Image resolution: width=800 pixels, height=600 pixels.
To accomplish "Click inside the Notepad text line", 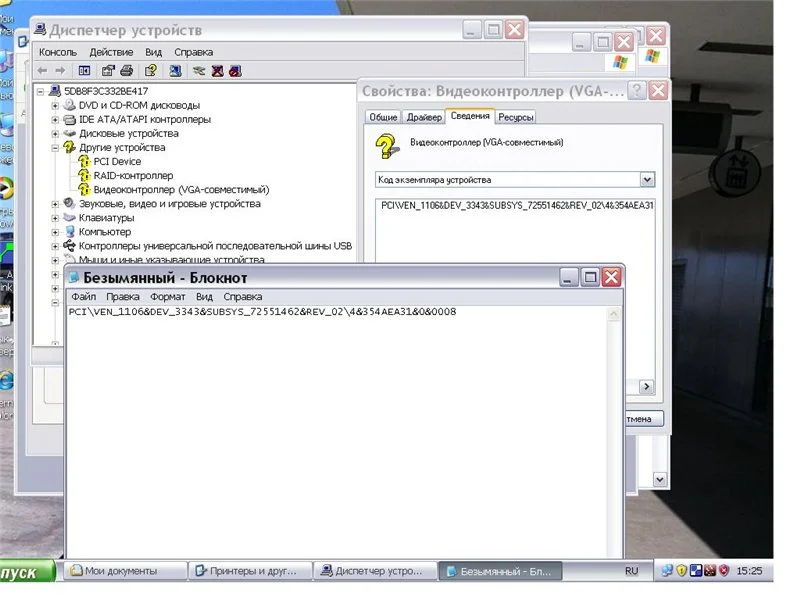I will pyautogui.click(x=262, y=312).
